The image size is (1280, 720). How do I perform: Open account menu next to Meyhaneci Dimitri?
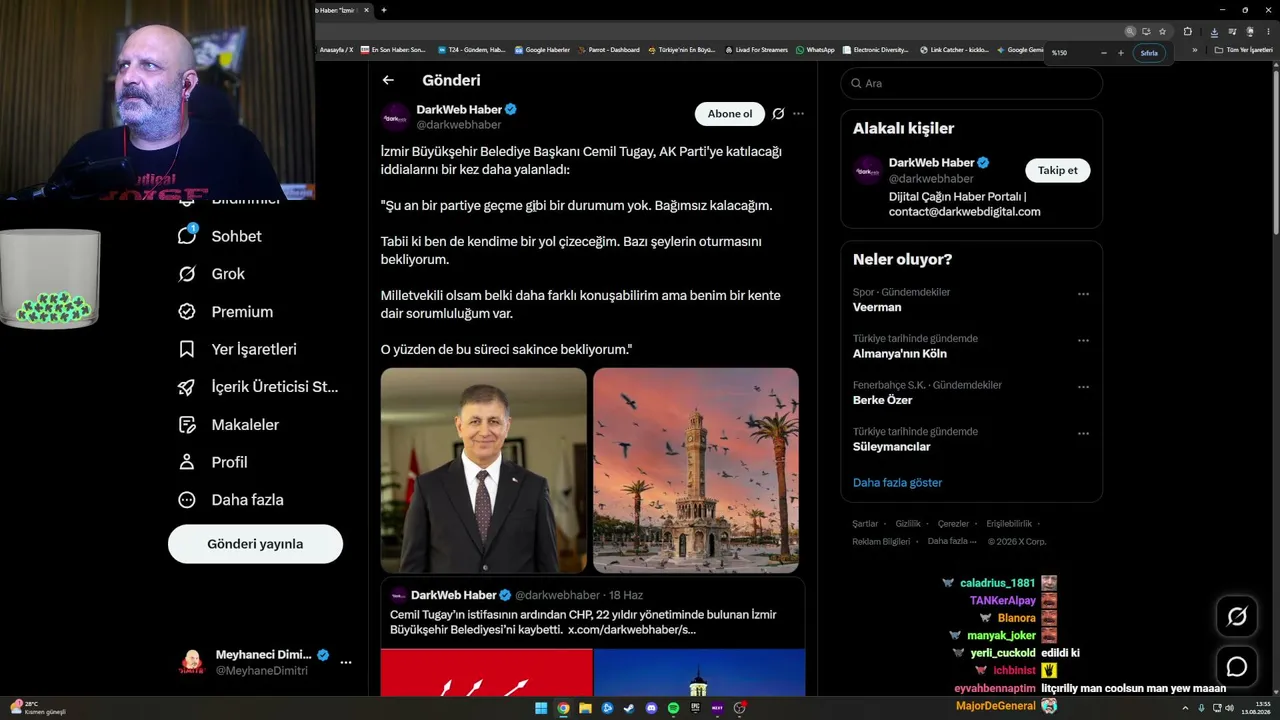(346, 662)
